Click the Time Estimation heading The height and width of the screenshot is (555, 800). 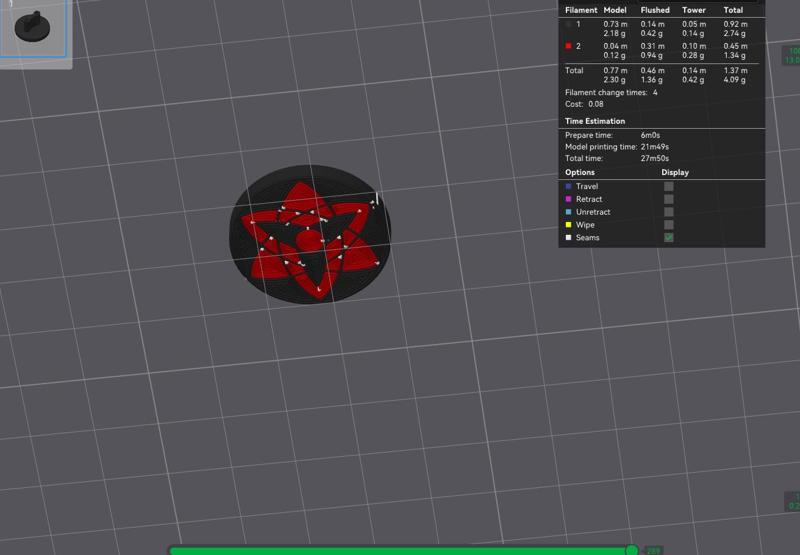point(595,121)
